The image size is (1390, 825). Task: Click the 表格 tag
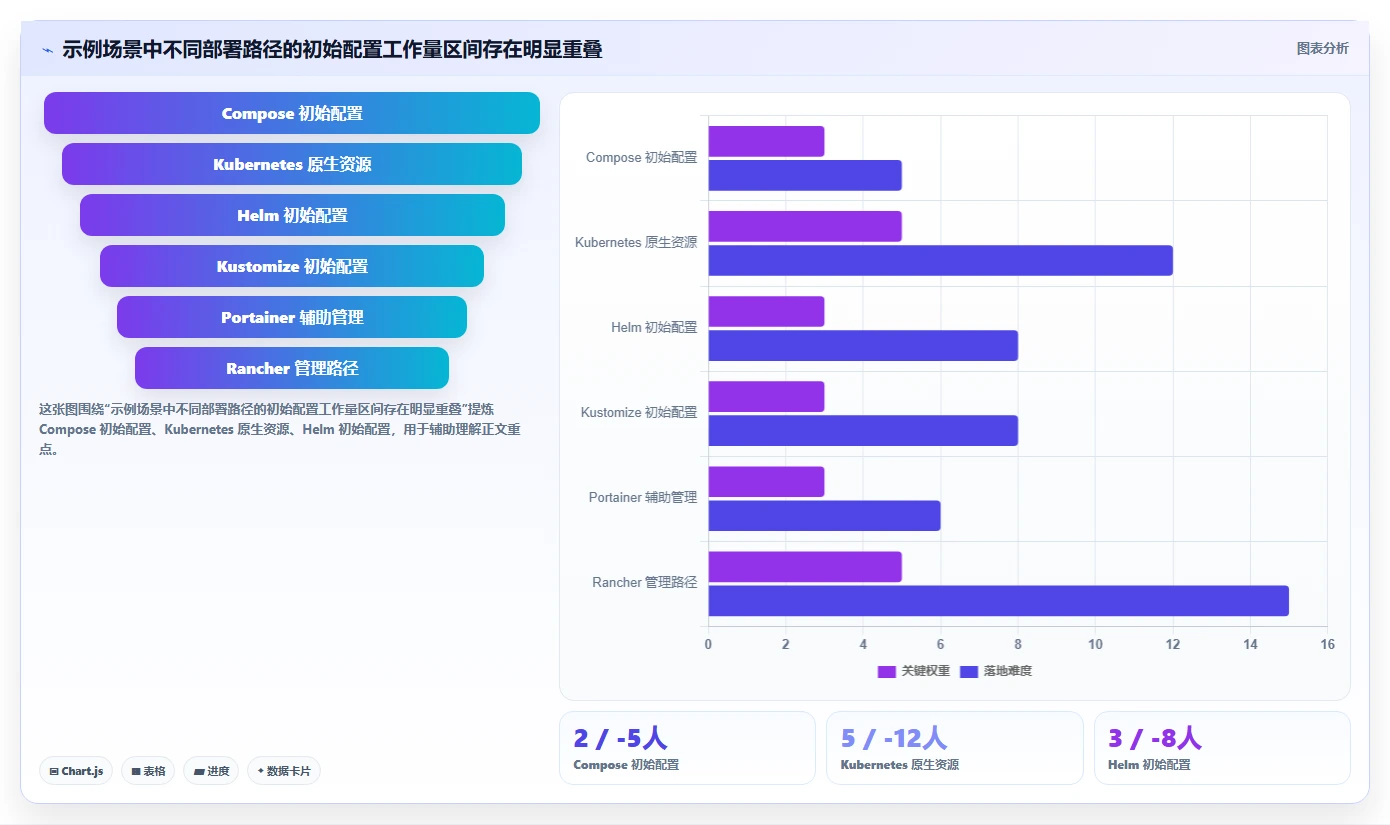point(148,771)
